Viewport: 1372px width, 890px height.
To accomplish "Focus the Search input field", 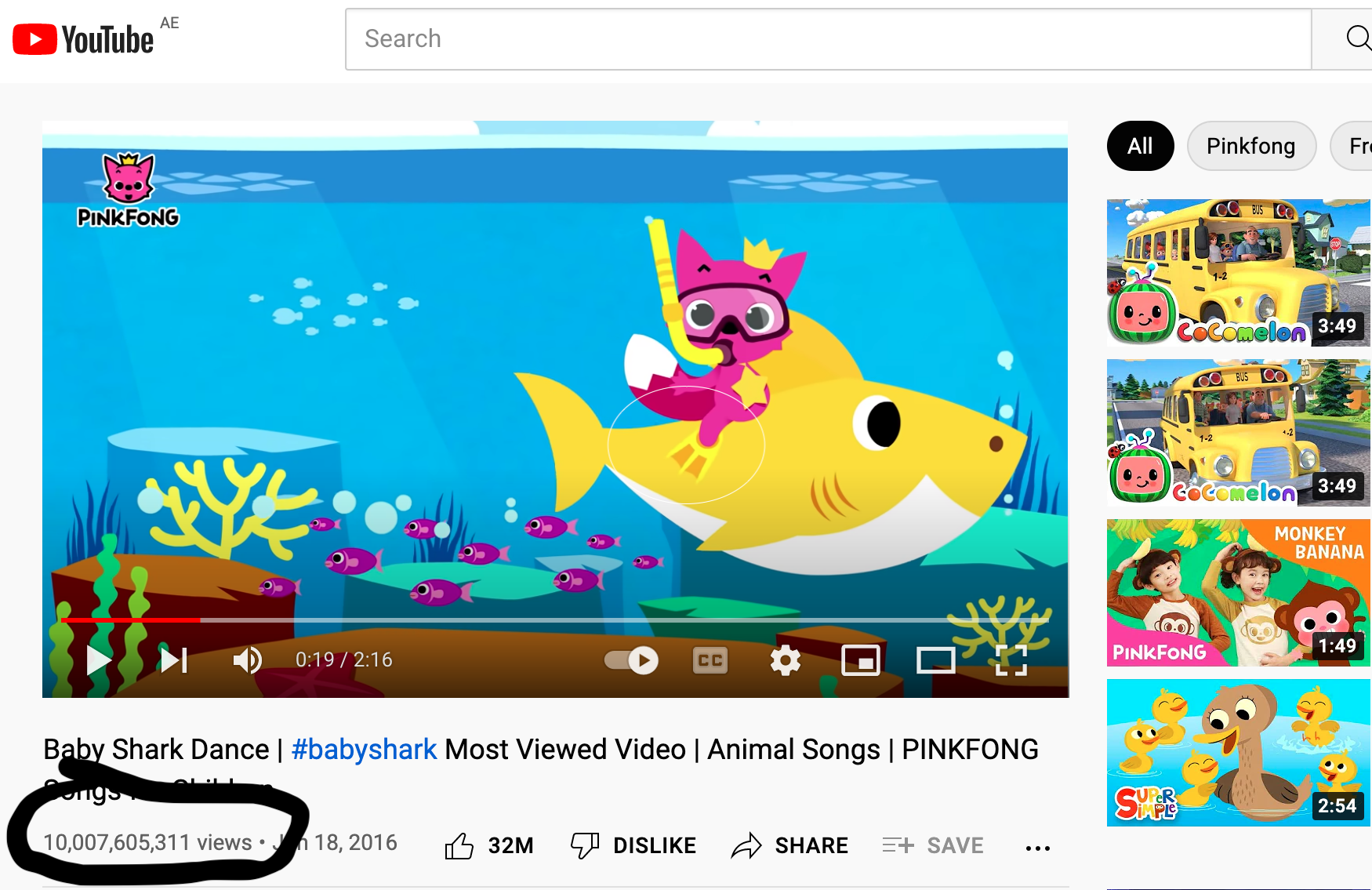I will click(828, 39).
